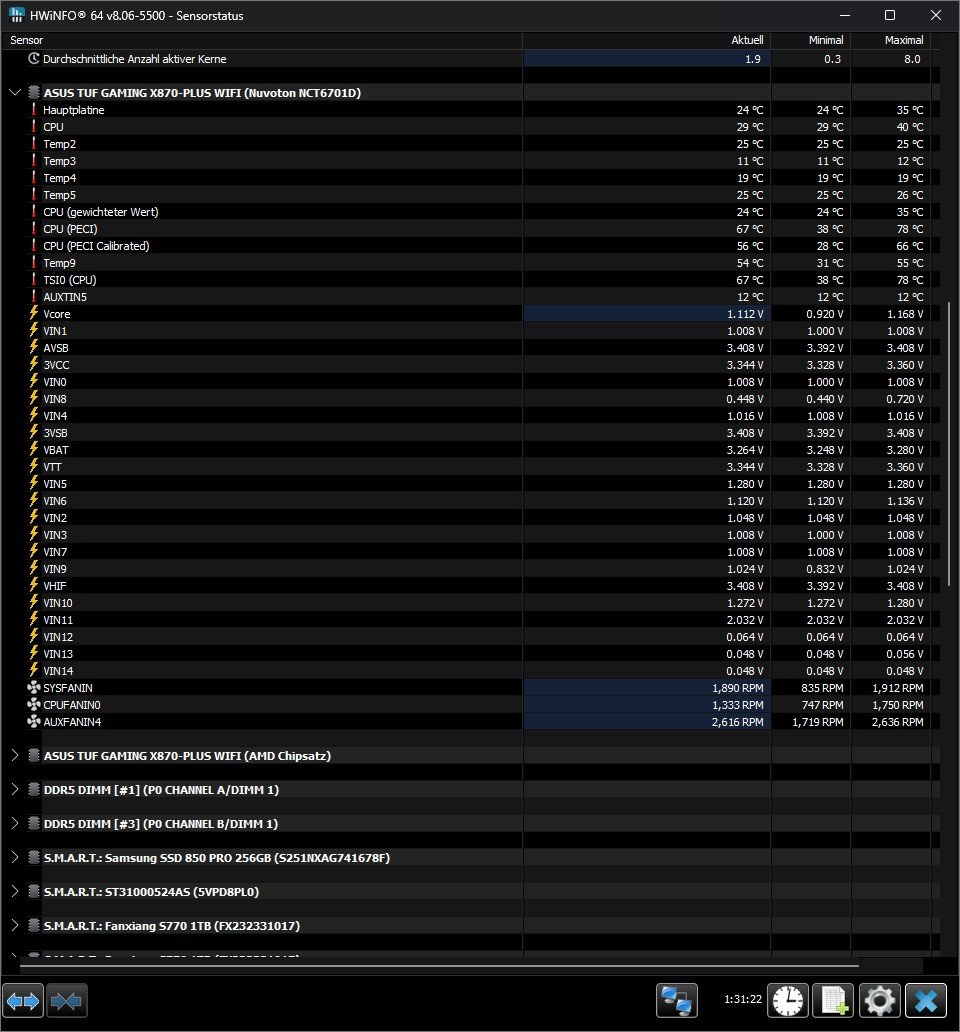Screen dimensions: 960x1032
Task: Click the fan icon beside AUXFANIN4
Action: pyautogui.click(x=34, y=721)
